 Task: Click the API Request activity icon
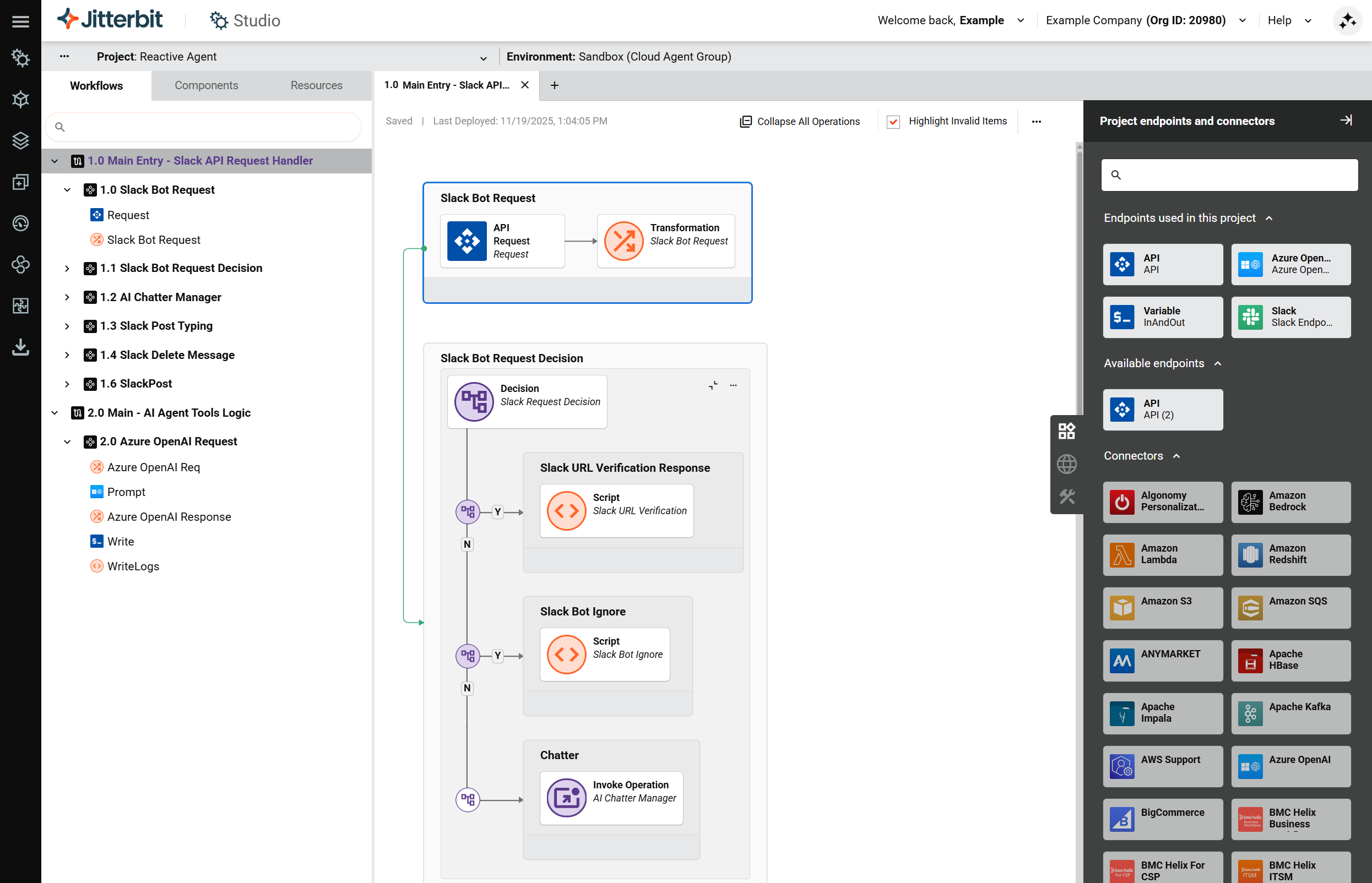point(467,241)
